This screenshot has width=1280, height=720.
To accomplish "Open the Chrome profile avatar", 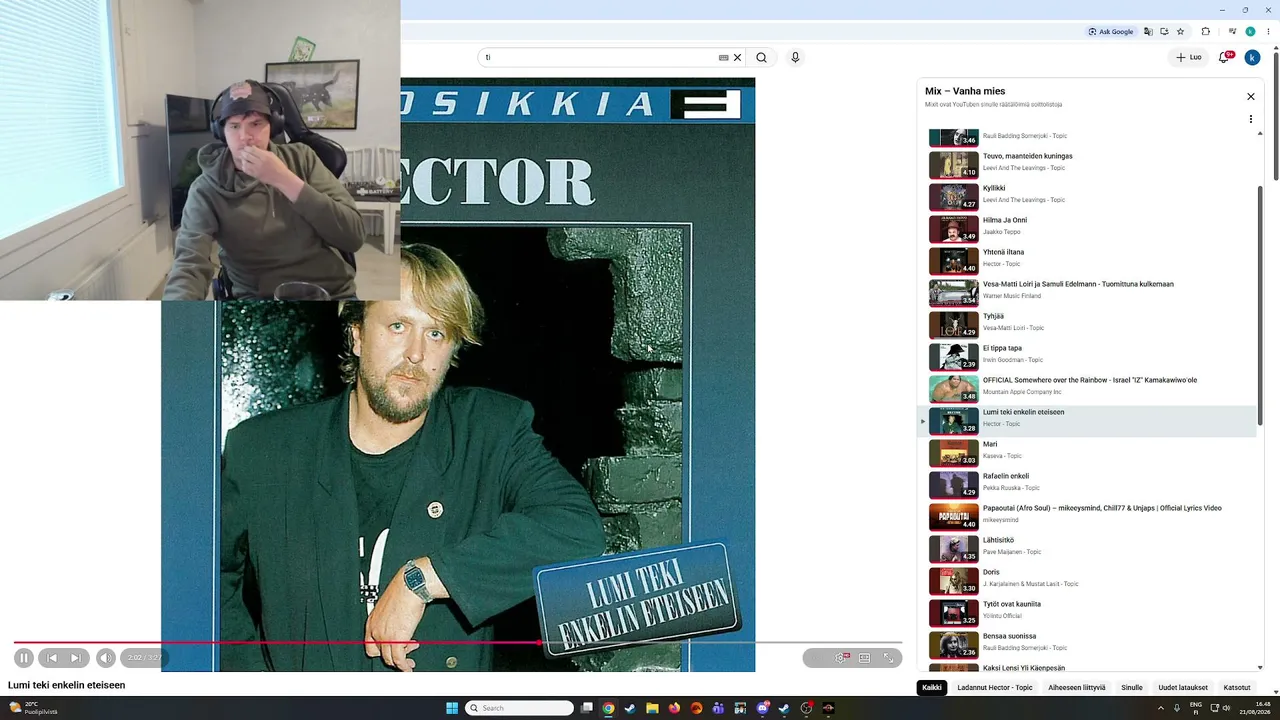I will click(x=1250, y=31).
